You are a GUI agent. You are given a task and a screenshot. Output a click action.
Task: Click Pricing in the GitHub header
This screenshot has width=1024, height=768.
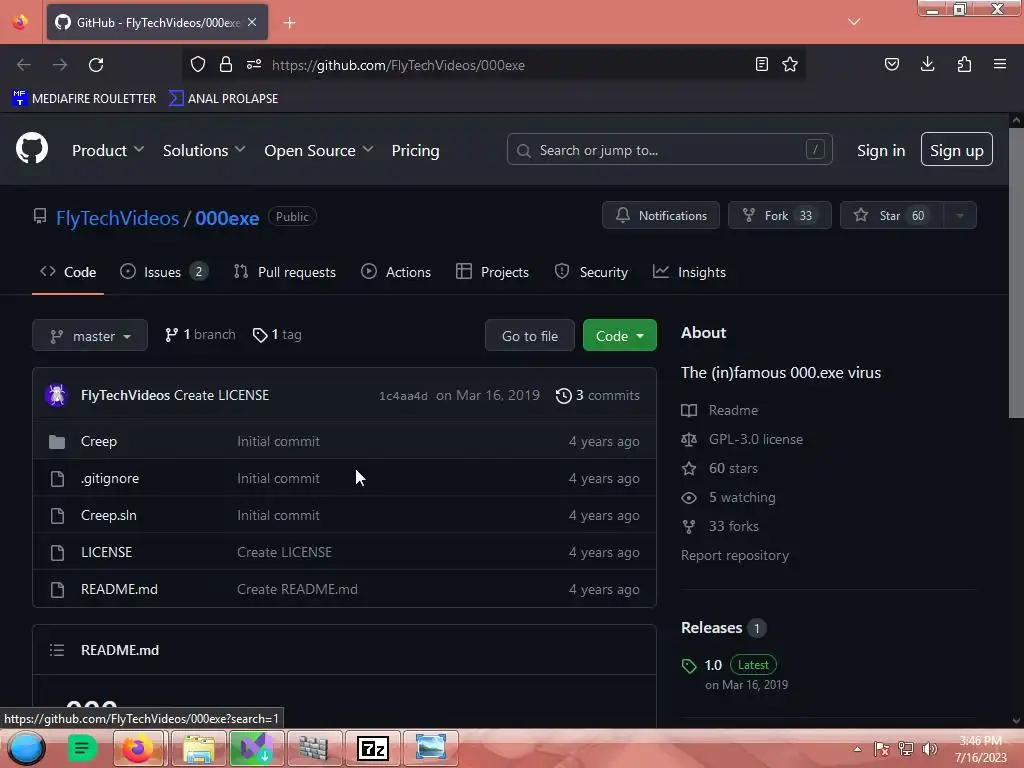pos(415,150)
